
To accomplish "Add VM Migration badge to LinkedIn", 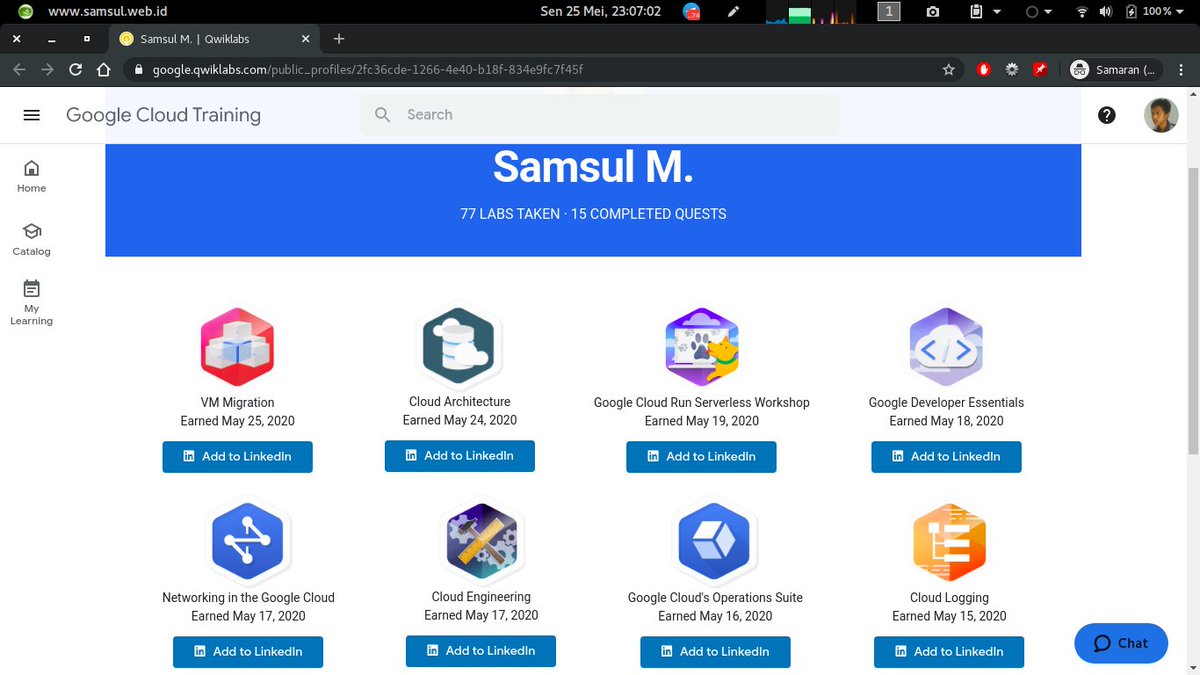I will coord(238,456).
